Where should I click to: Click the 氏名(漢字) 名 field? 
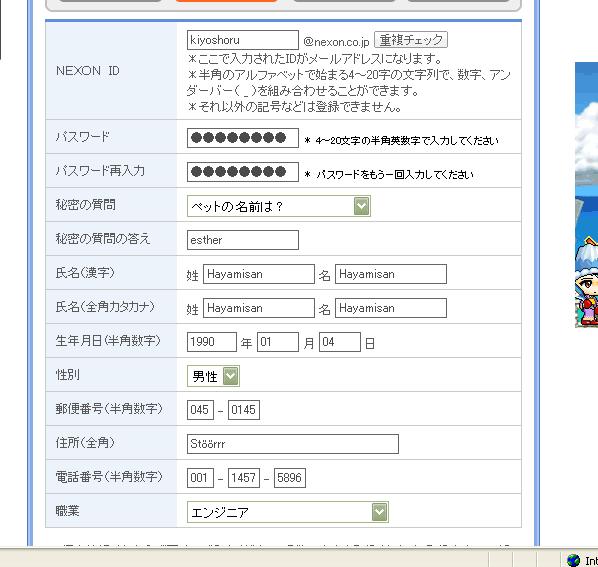(391, 274)
